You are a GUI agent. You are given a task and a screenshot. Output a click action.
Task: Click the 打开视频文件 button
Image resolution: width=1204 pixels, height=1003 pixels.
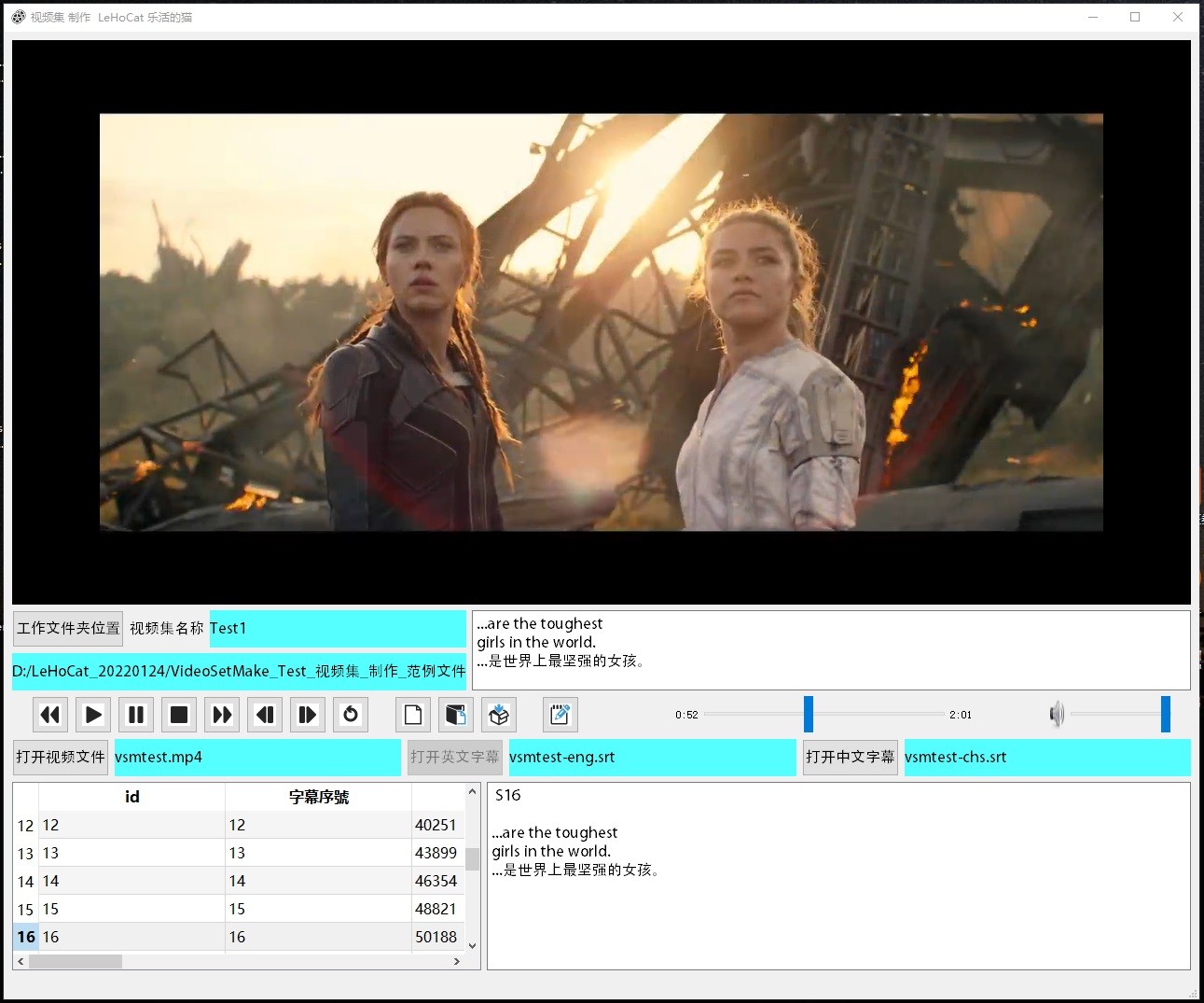pyautogui.click(x=61, y=757)
